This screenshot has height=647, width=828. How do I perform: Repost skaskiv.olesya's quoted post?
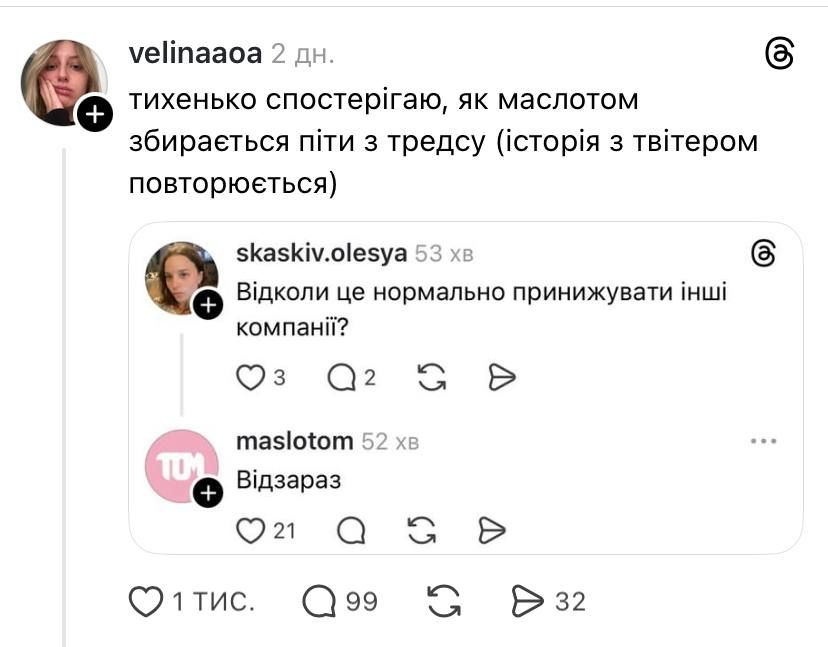tap(430, 377)
